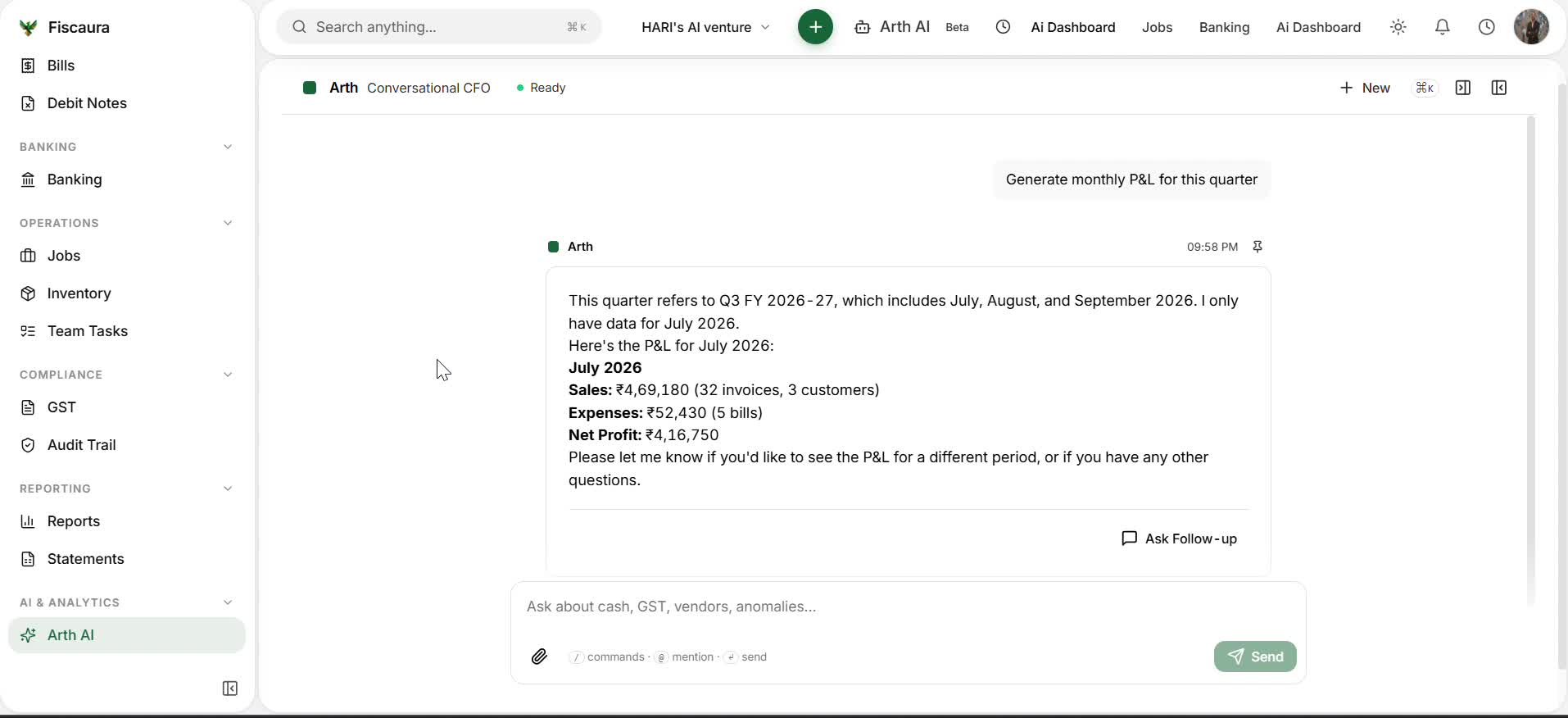Collapse the Banking section chevron
This screenshot has height=718, width=1568.
(x=228, y=147)
